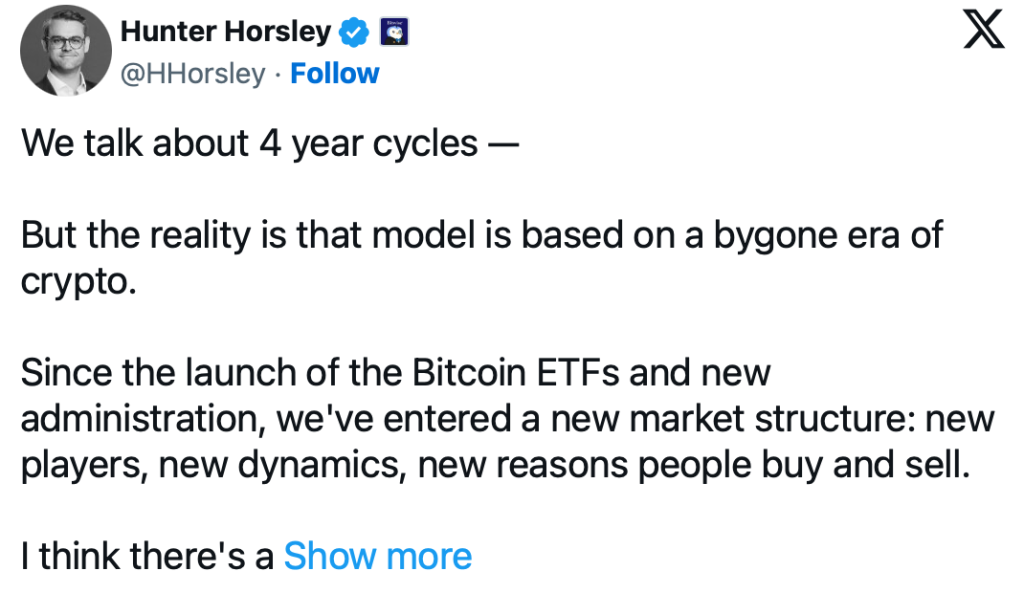Click the "I think there's a" text
Image resolution: width=1024 pixels, height=593 pixels.
click(x=147, y=556)
